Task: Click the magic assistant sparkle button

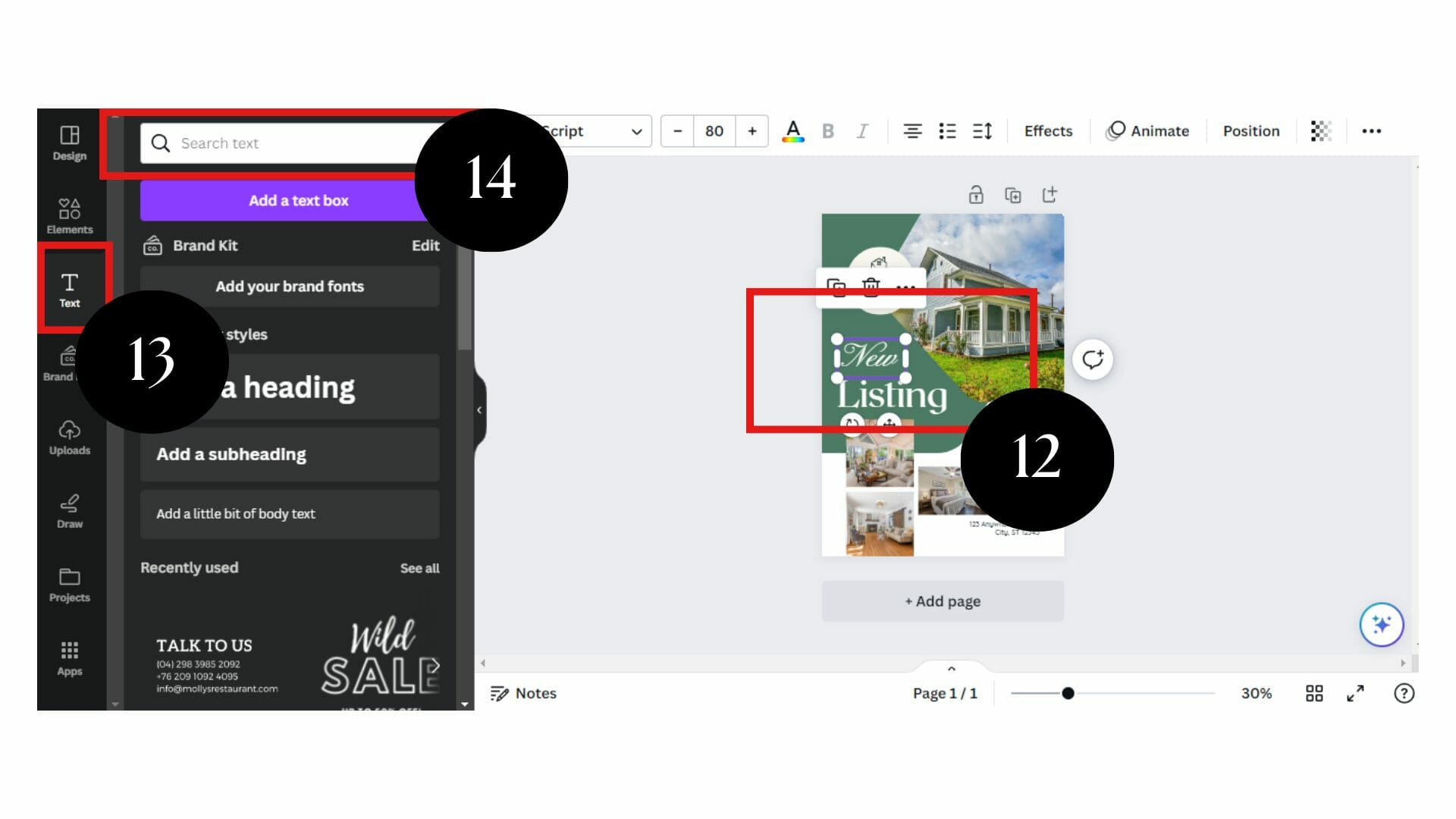Action: (1381, 624)
